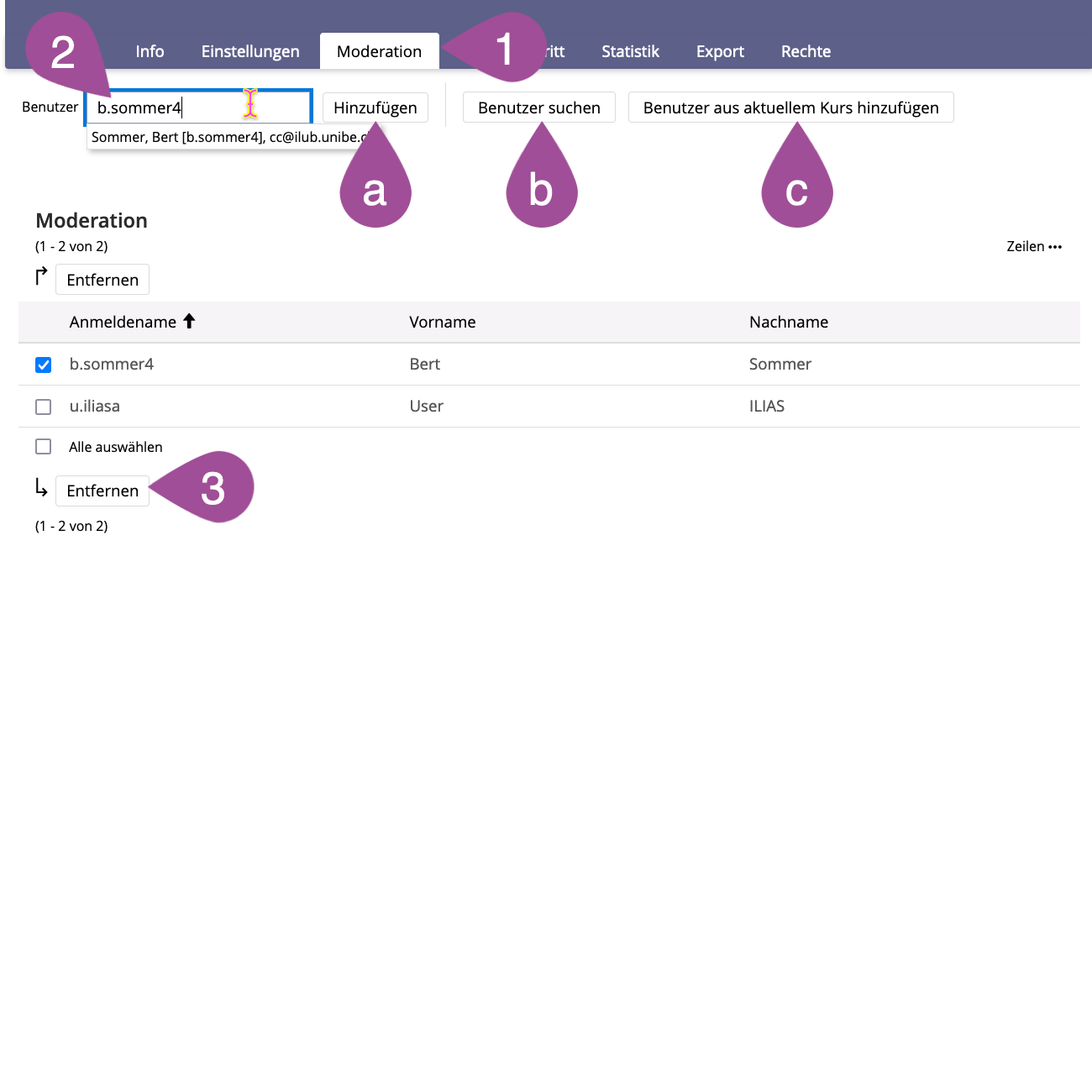Open the Info tab
Viewport: 1092px width, 1092px height.
(x=150, y=51)
